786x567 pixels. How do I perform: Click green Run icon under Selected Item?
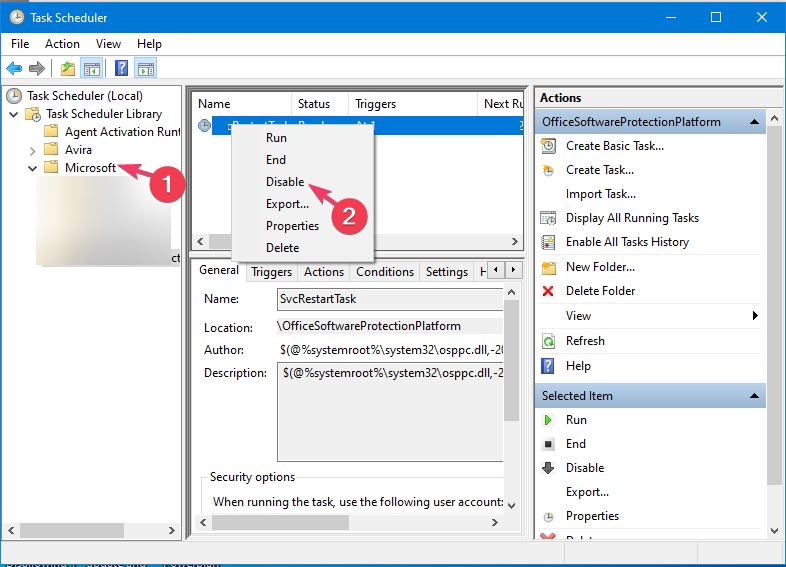548,420
